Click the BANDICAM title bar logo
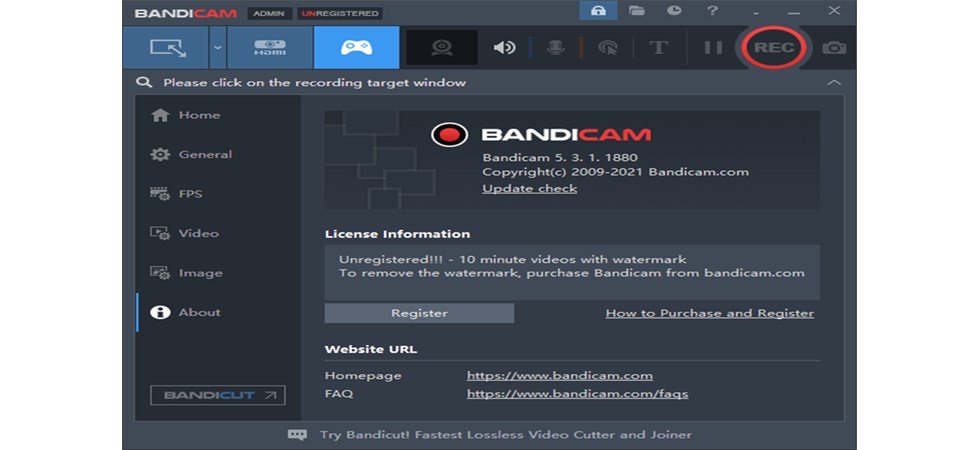The height and width of the screenshot is (450, 979). [x=185, y=13]
